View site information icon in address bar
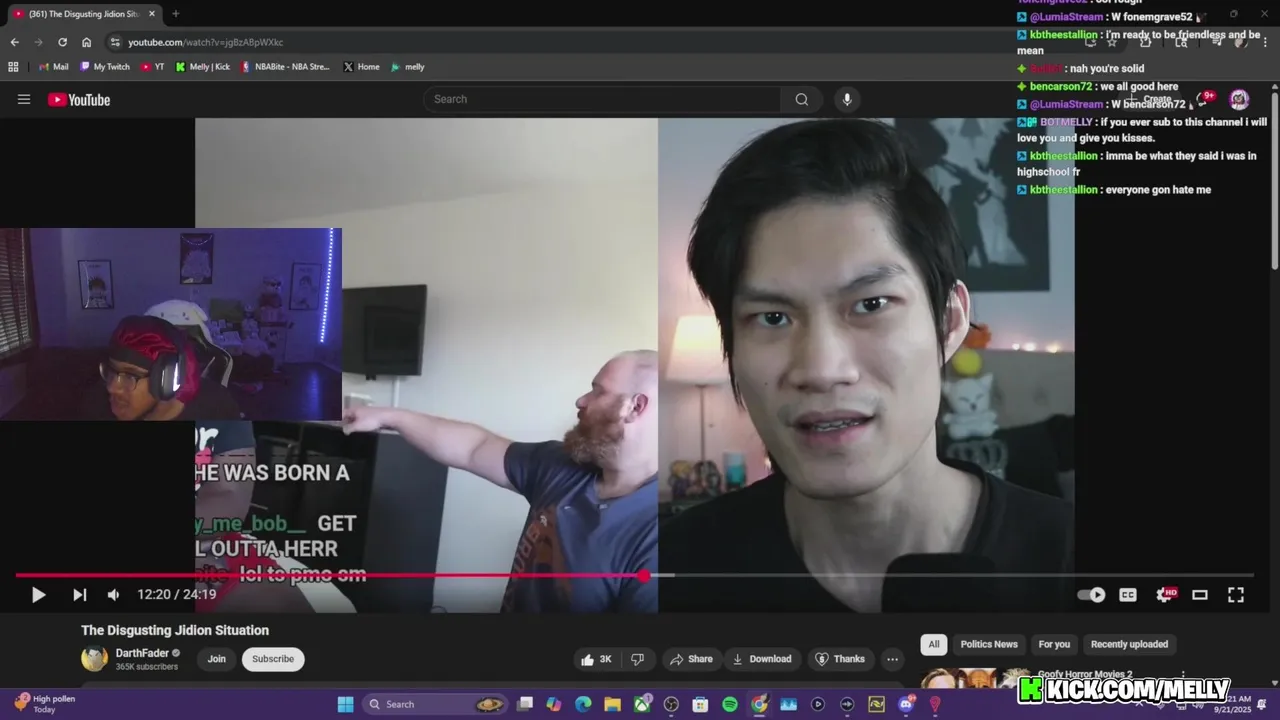This screenshot has height=720, width=1280. (115, 42)
